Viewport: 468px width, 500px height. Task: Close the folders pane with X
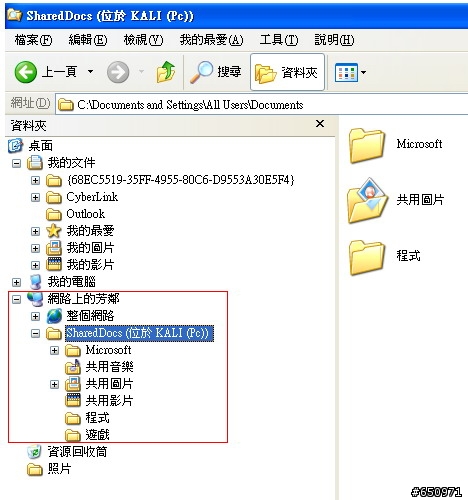[x=320, y=124]
